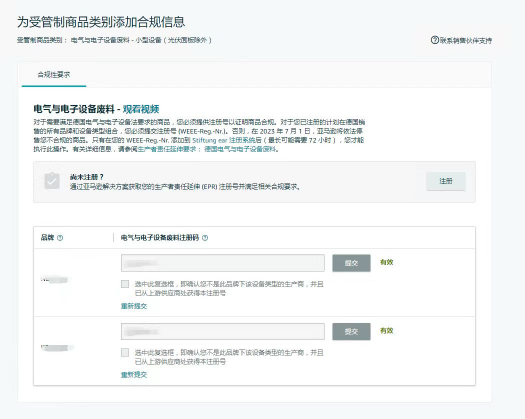Open the 观看视频 link

pyautogui.click(x=141, y=109)
